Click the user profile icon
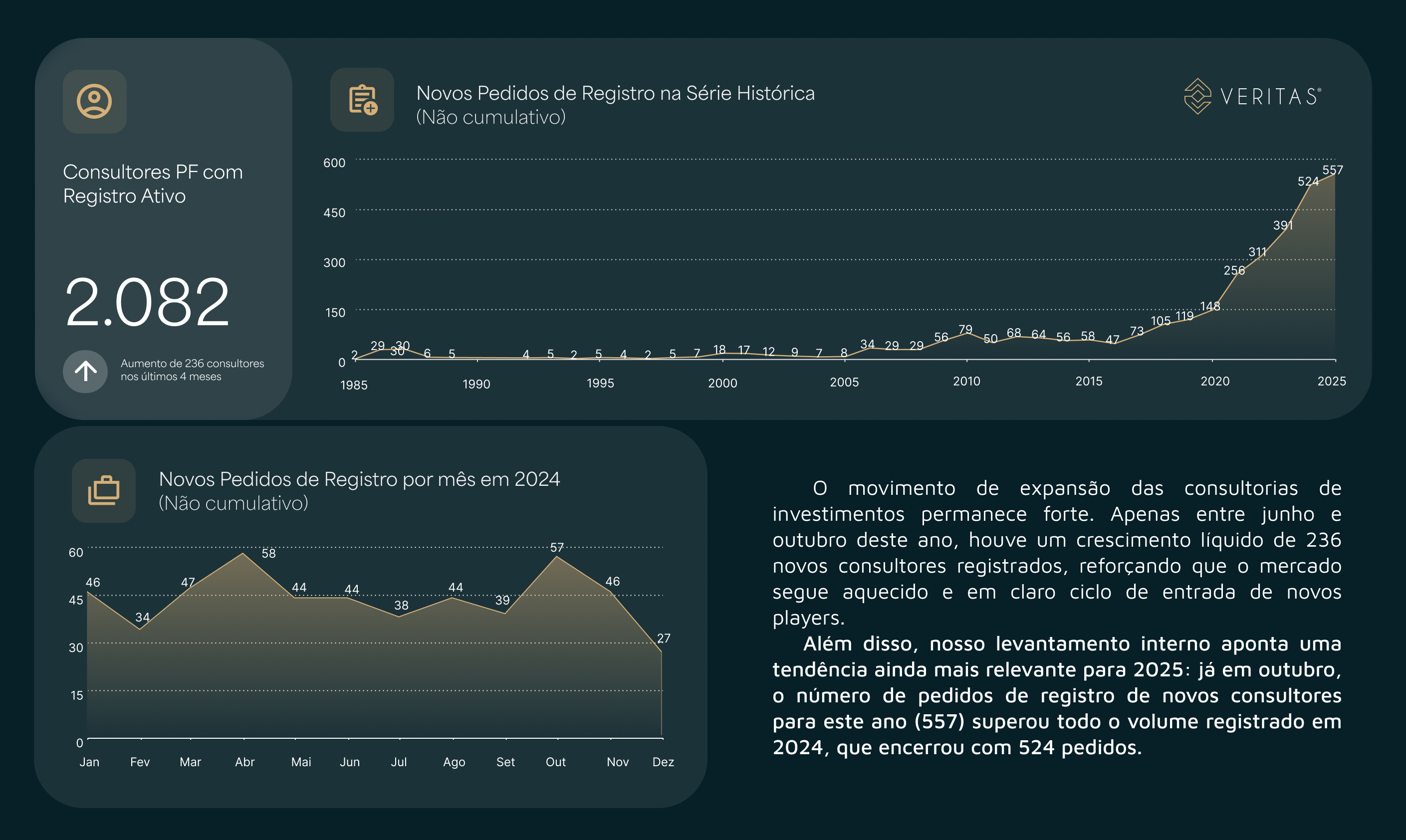This screenshot has width=1406, height=840. click(x=94, y=101)
